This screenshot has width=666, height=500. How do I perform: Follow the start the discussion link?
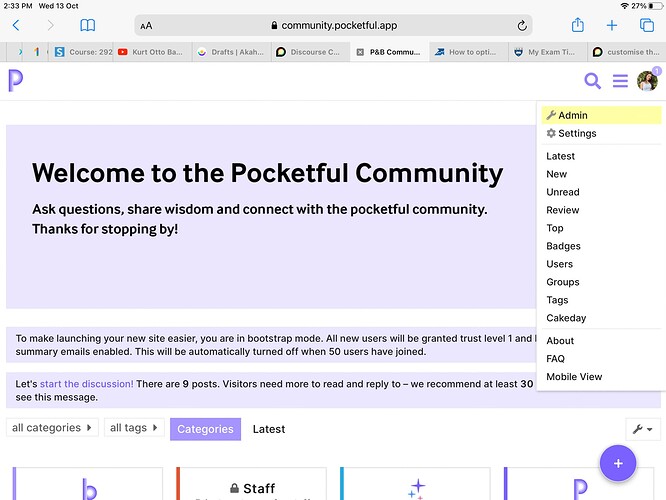coord(87,384)
